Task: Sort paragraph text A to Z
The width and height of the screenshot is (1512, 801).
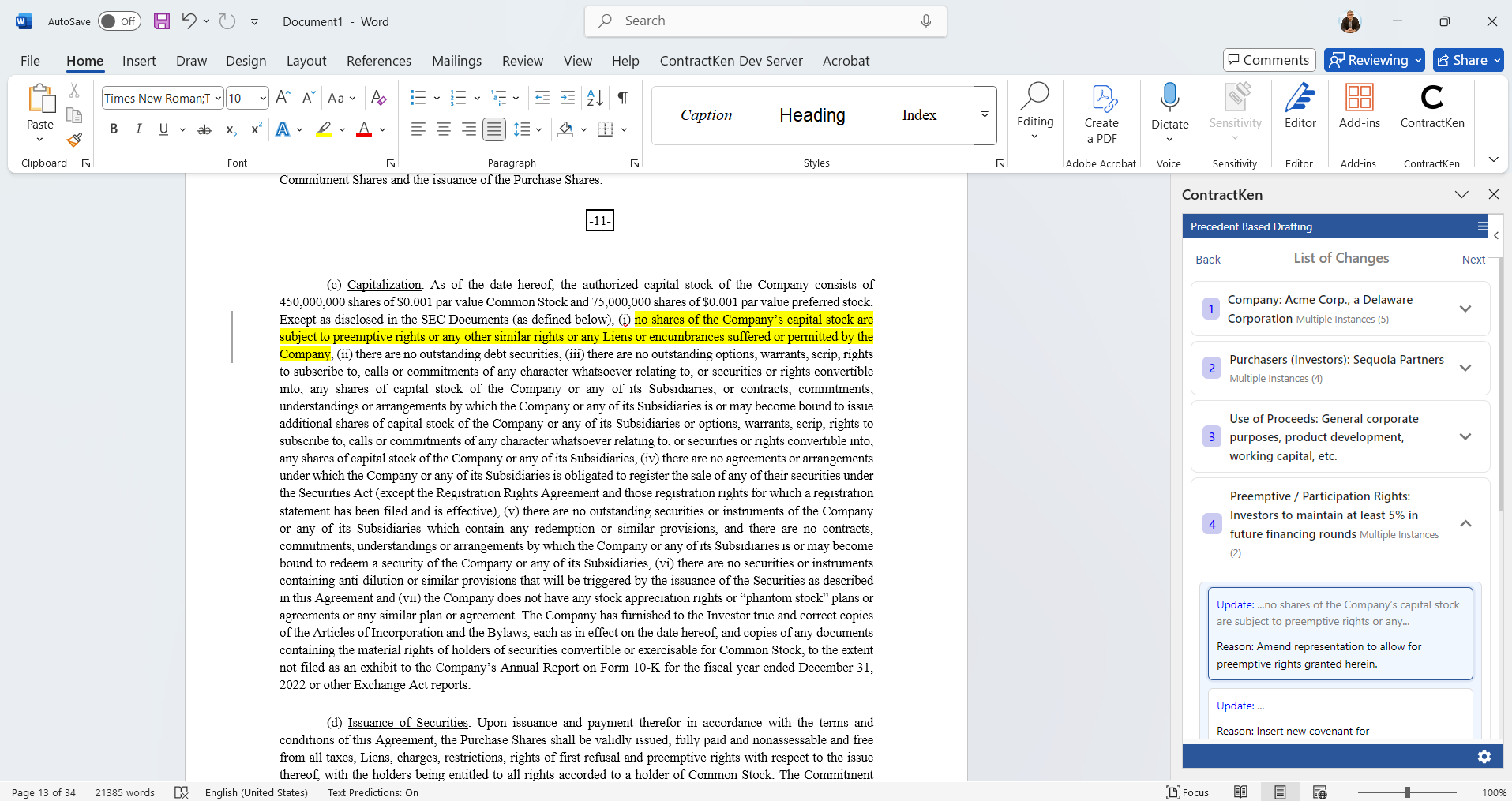Action: pos(595,98)
